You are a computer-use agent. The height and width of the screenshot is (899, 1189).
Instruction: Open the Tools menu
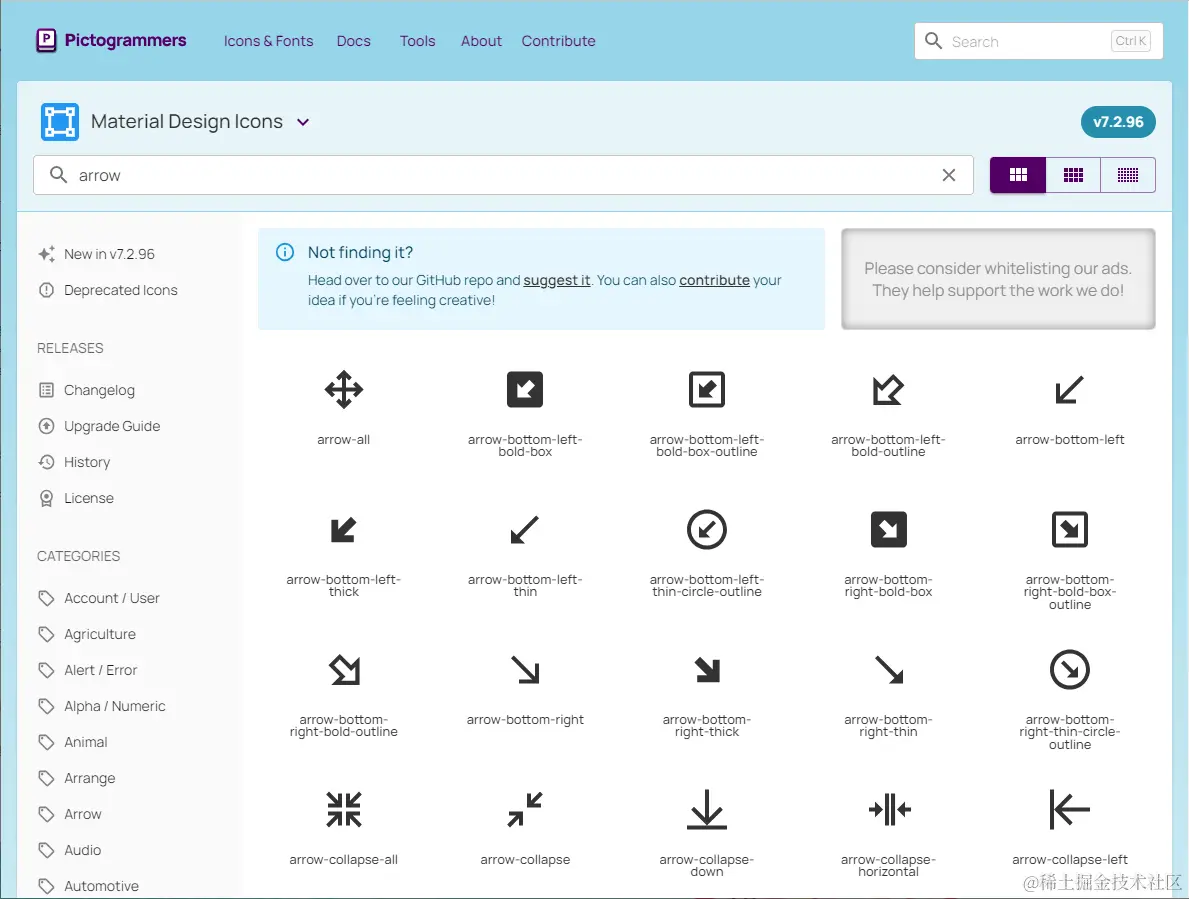(x=418, y=41)
